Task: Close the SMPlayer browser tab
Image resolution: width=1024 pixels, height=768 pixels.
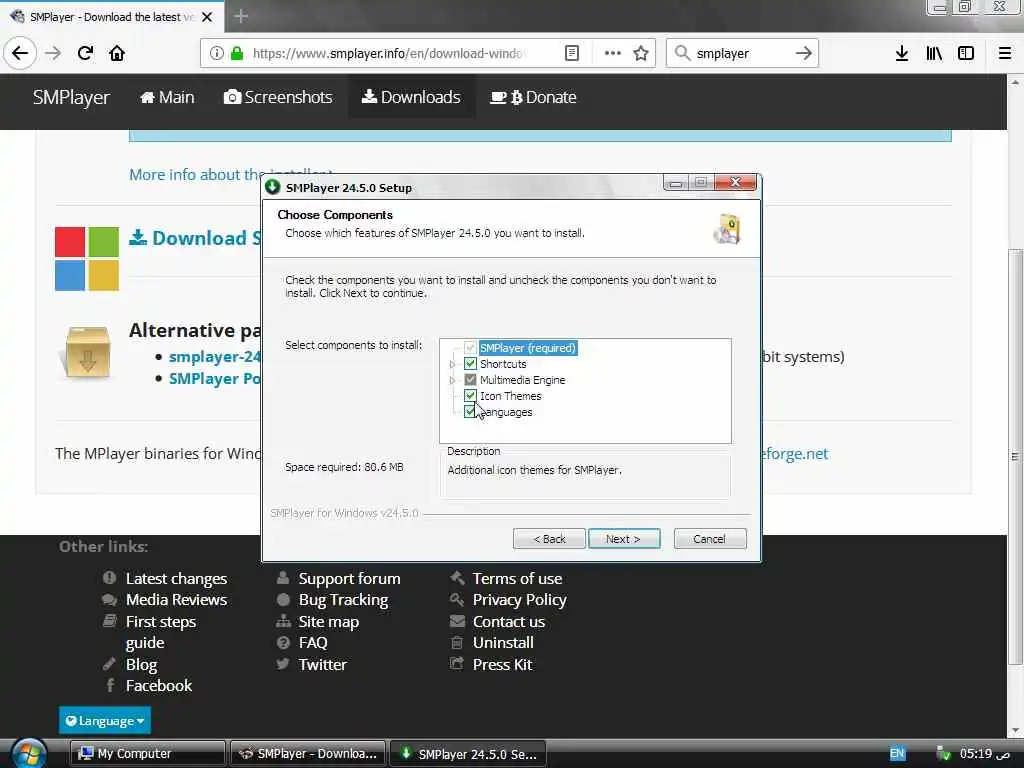Action: click(x=207, y=17)
